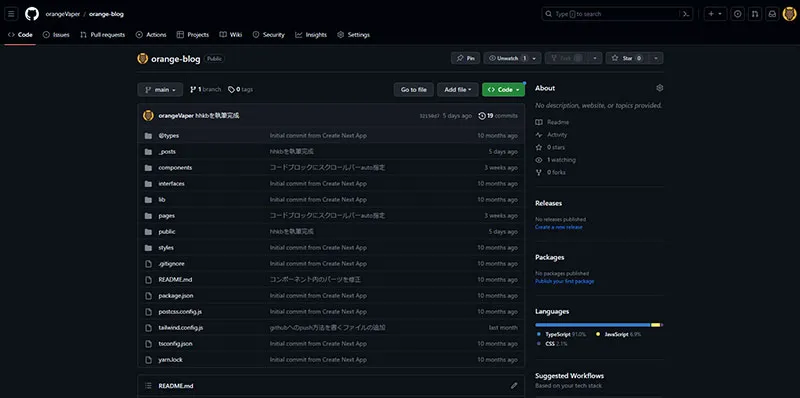
Task: Open the notifications inbox icon
Action: [x=772, y=14]
